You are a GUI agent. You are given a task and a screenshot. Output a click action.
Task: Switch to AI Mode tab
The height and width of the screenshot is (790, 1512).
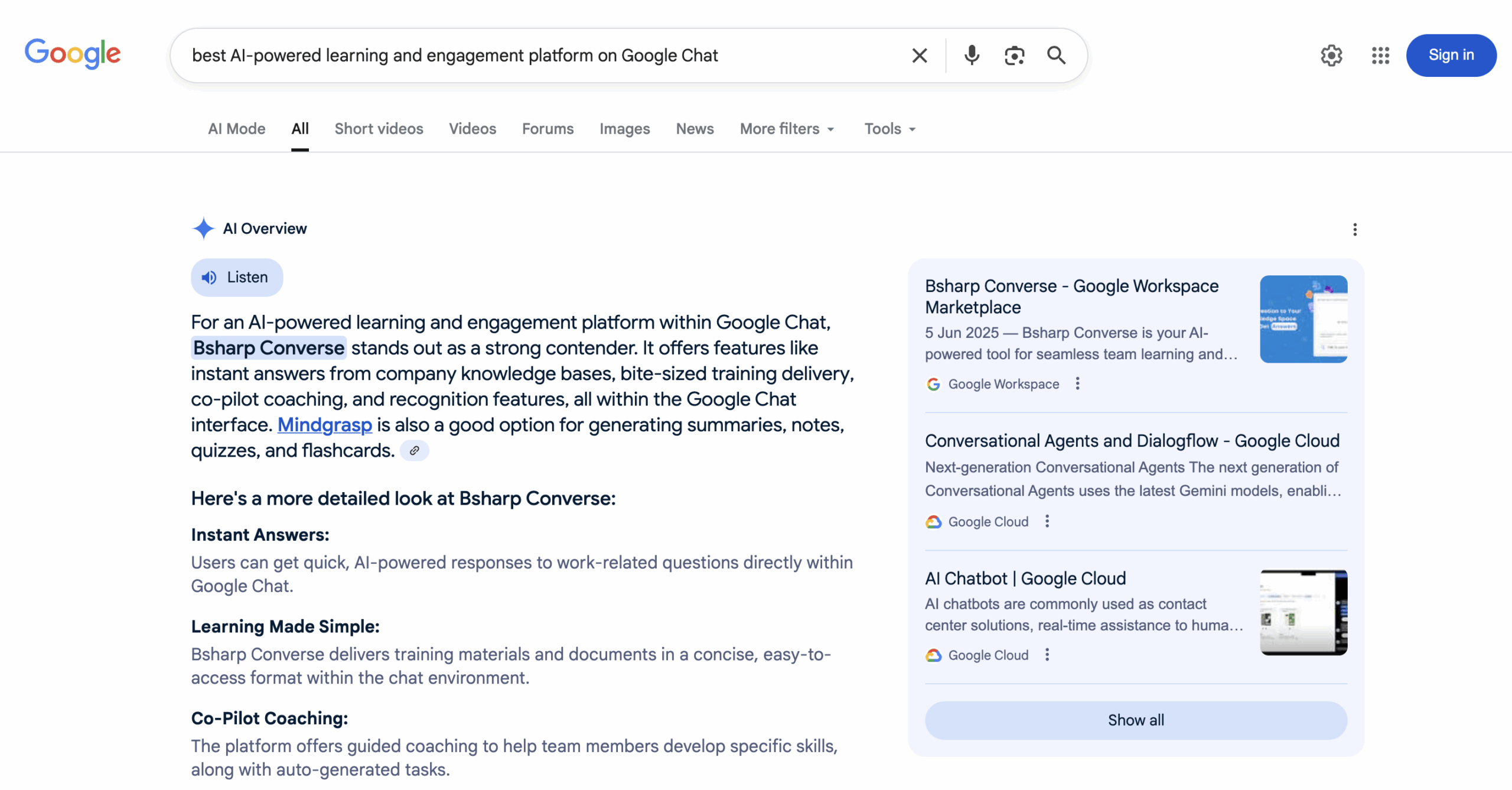coord(236,129)
